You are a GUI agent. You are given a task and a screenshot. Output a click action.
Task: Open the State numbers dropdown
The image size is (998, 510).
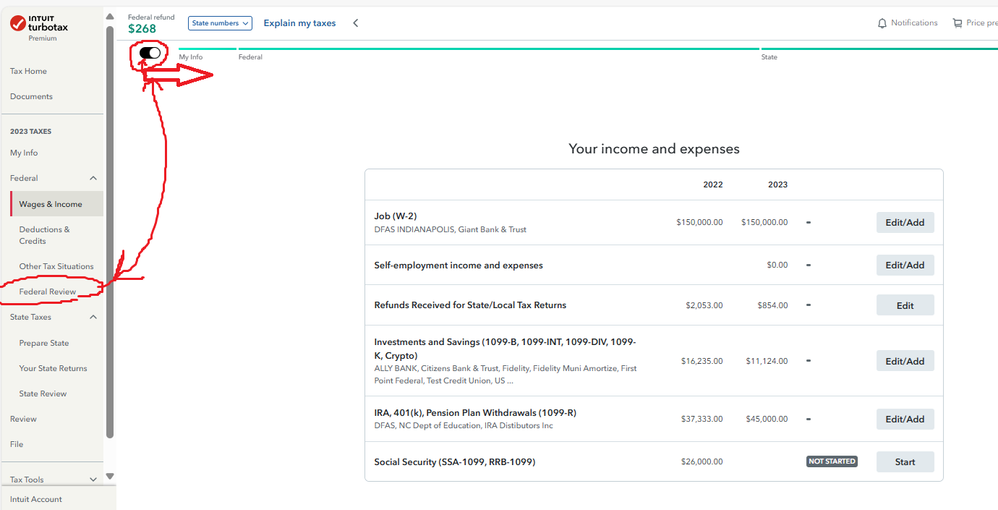pos(220,23)
